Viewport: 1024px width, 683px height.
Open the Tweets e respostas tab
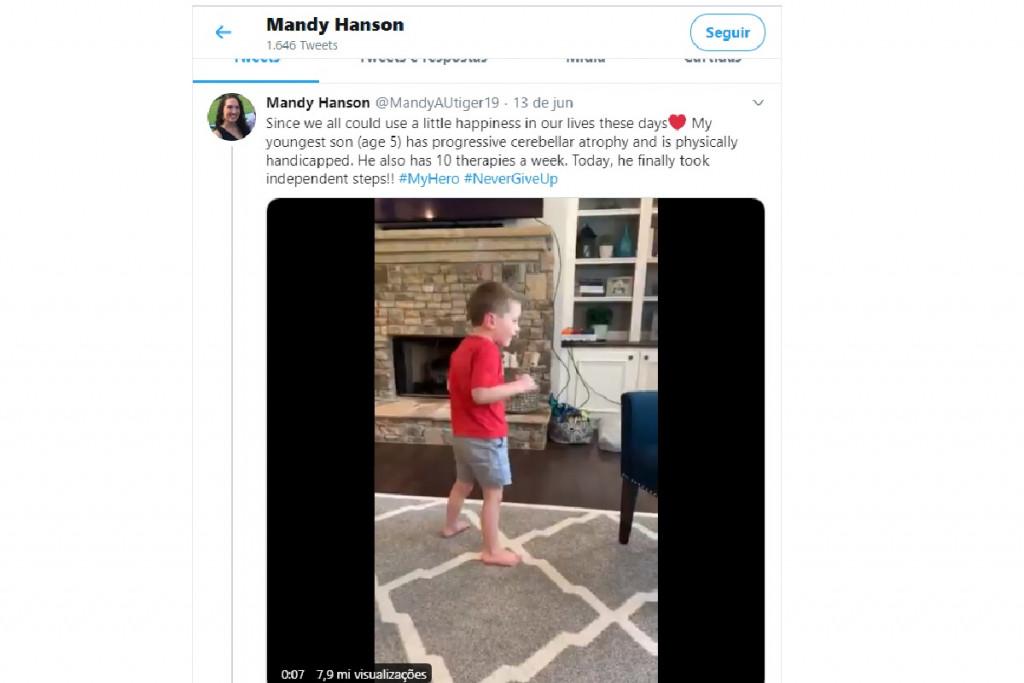click(x=424, y=60)
